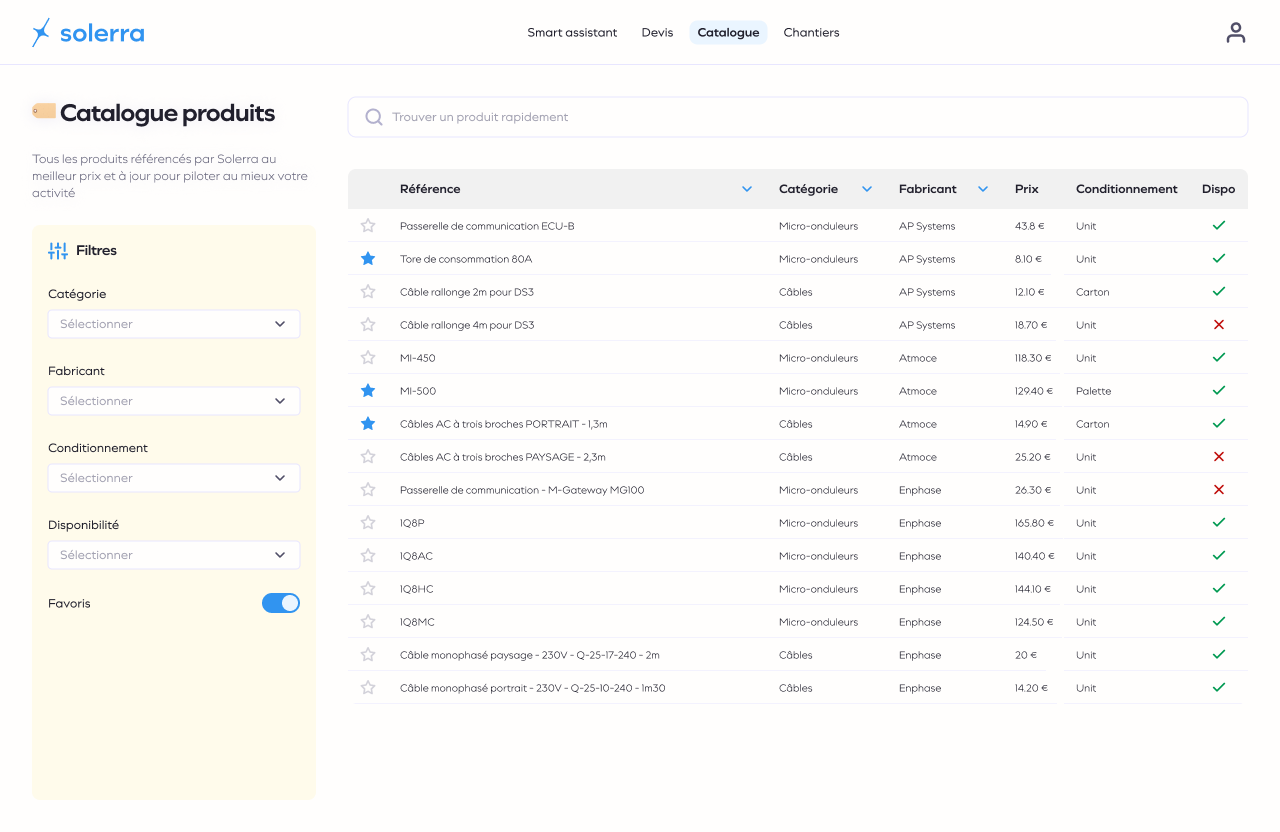Switch to the Chantiers tab
This screenshot has height=832, width=1280.
pyautogui.click(x=811, y=33)
